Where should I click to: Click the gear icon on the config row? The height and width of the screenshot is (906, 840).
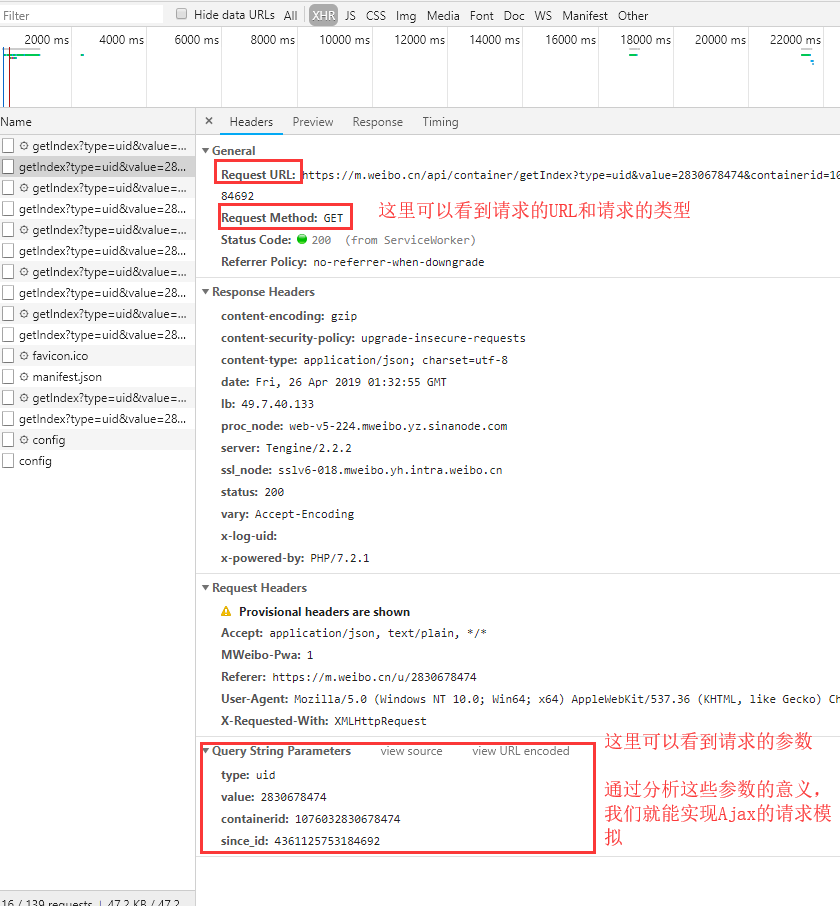coord(24,440)
